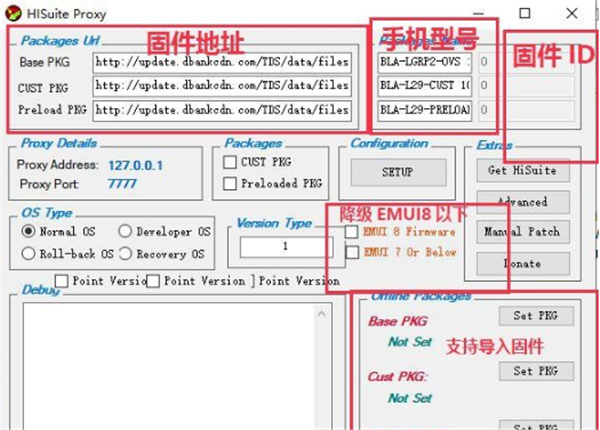This screenshot has height=430, width=600.
Task: Choose the Developer OS option
Action: point(126,232)
